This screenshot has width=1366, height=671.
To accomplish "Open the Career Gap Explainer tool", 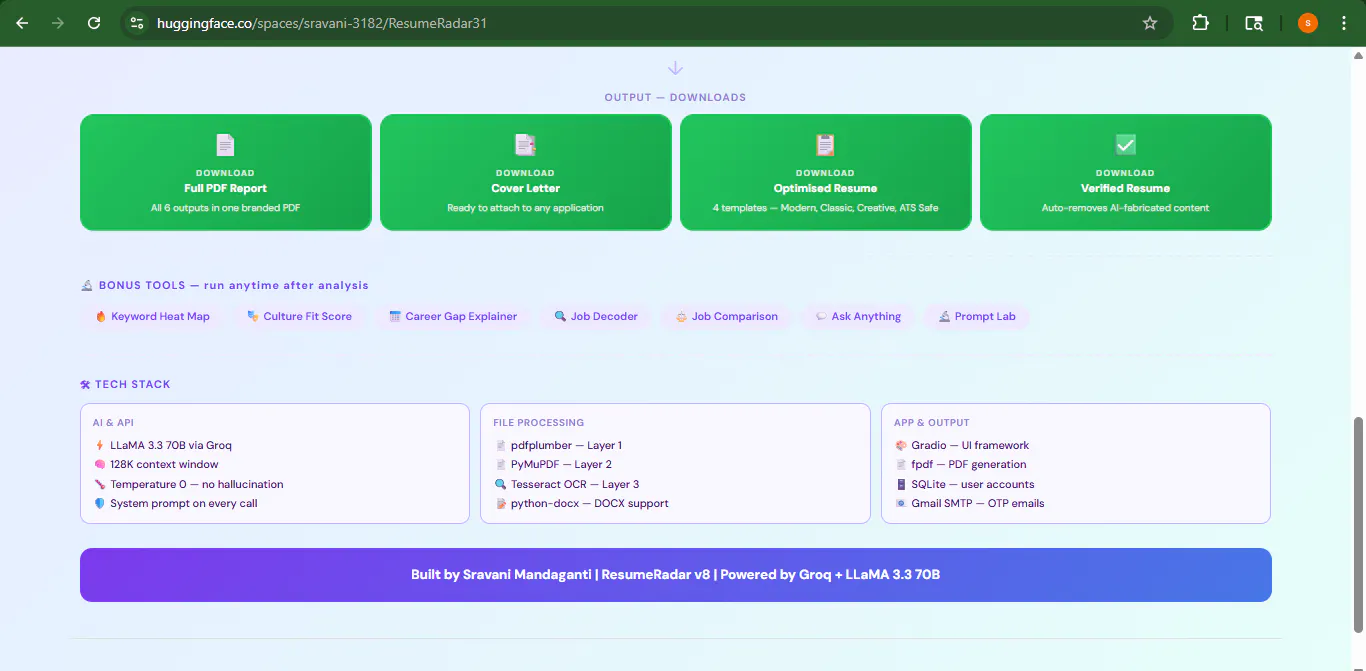I will click(453, 316).
